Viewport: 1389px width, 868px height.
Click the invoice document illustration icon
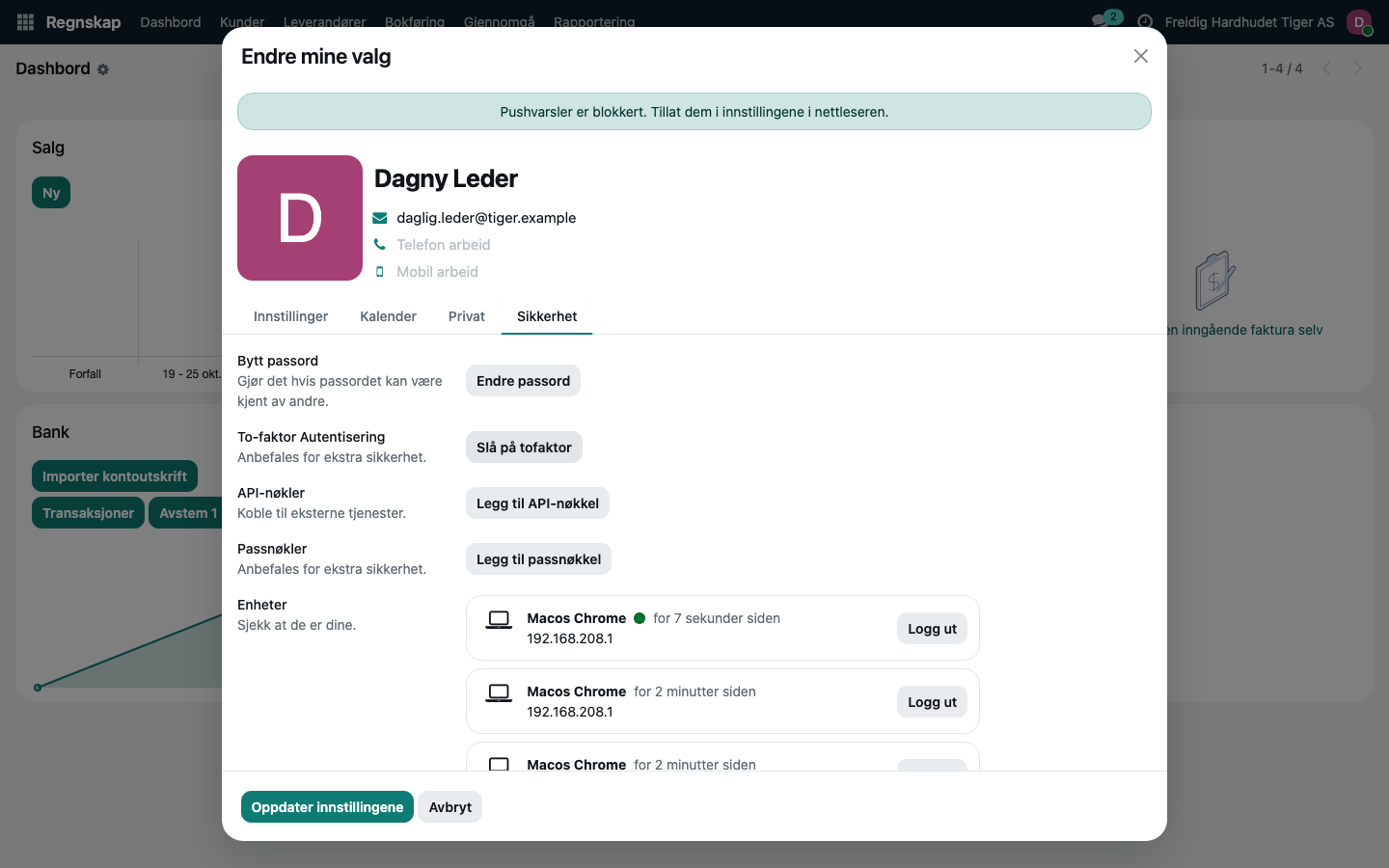point(1214,281)
